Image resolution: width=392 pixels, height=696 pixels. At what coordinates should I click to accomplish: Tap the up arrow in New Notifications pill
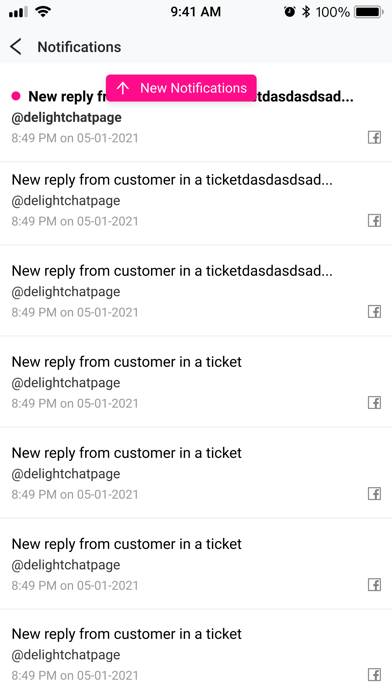coord(123,88)
